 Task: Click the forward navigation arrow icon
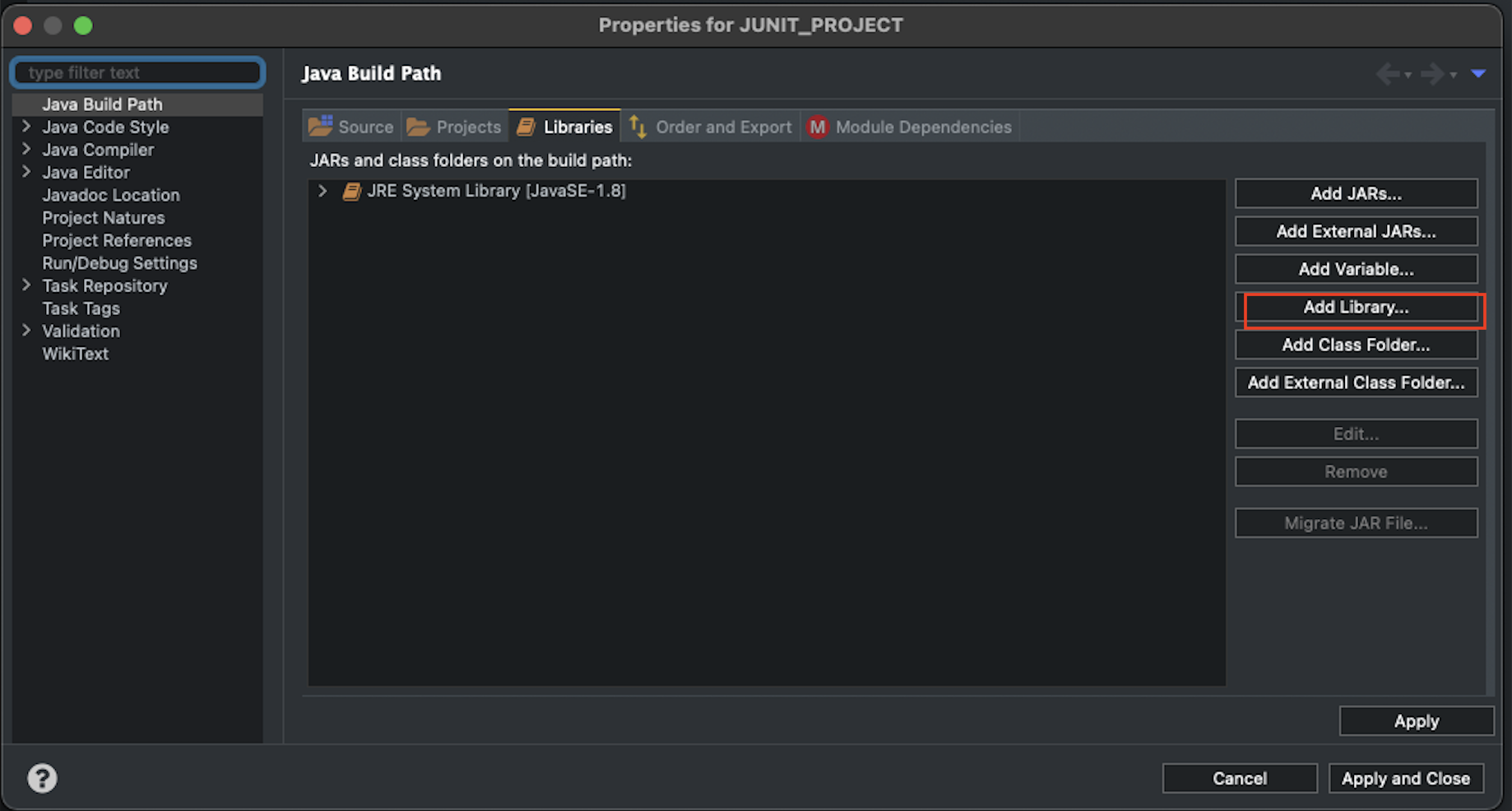[x=1435, y=73]
